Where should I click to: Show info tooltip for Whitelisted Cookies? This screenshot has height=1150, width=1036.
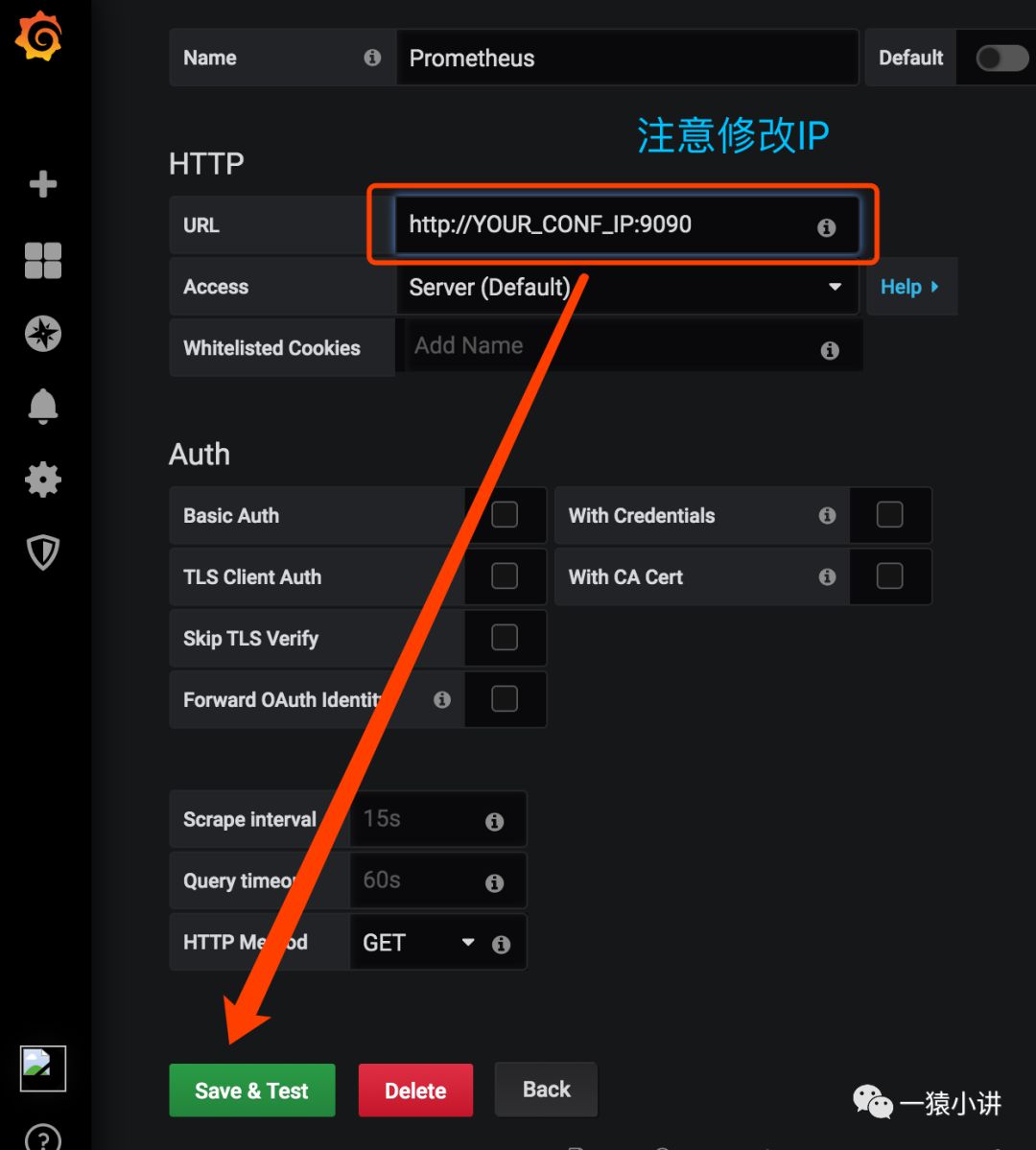coord(830,351)
